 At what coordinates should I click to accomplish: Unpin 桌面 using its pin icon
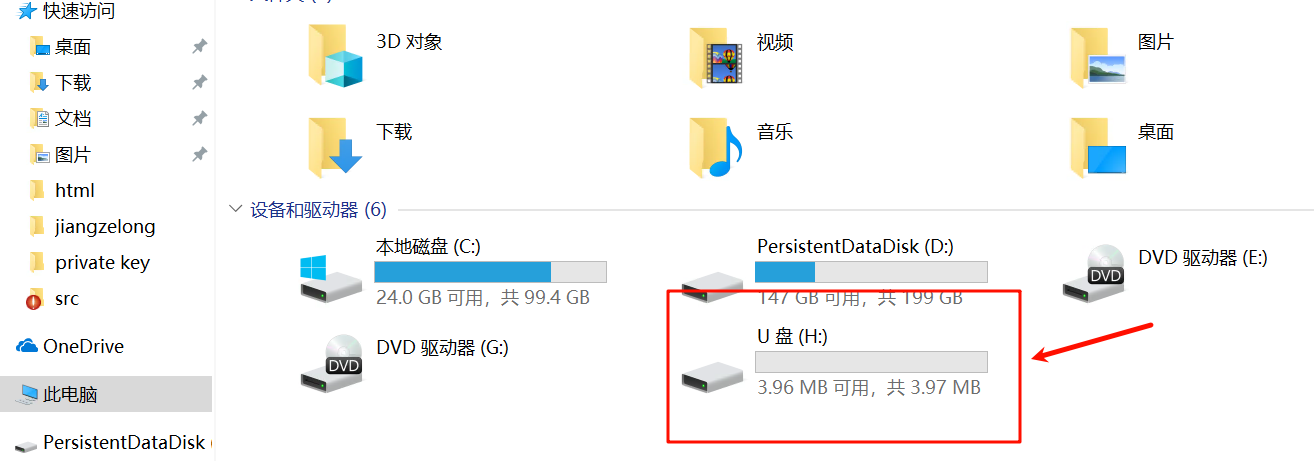tap(199, 47)
